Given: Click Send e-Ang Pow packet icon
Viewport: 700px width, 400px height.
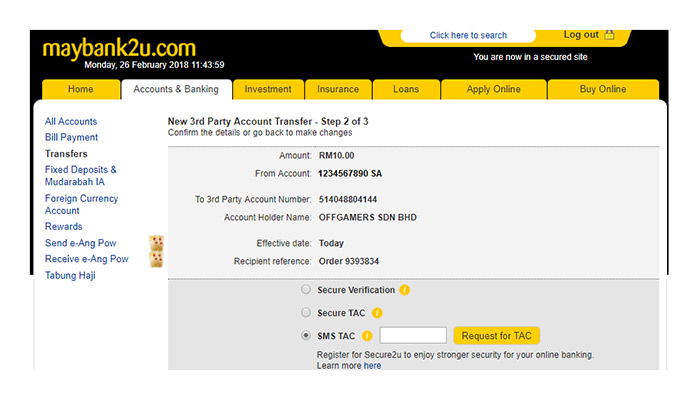Looking at the screenshot, I should [156, 243].
